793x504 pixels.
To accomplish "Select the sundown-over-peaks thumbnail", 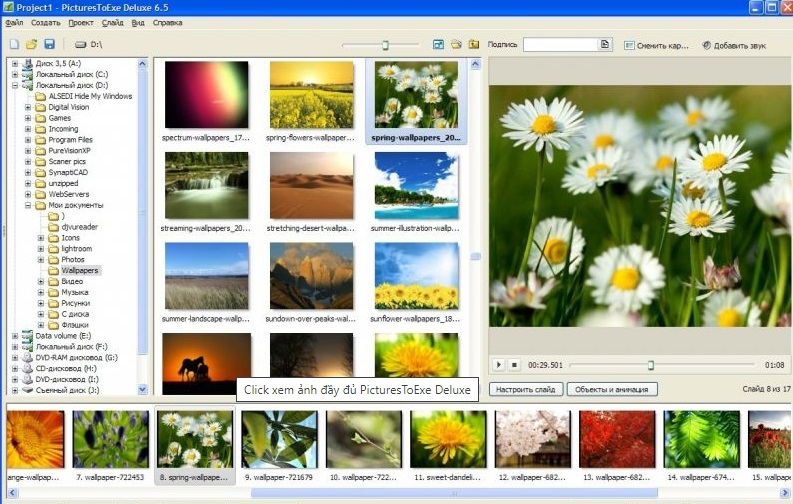I will 312,276.
